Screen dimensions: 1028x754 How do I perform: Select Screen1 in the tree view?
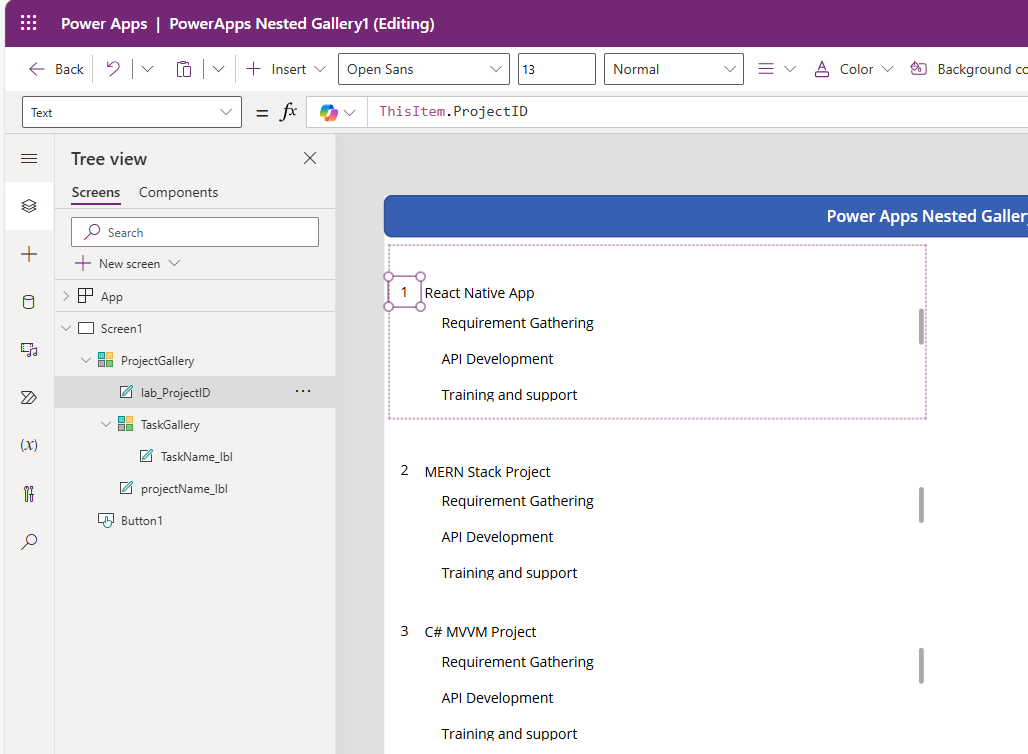[x=121, y=328]
